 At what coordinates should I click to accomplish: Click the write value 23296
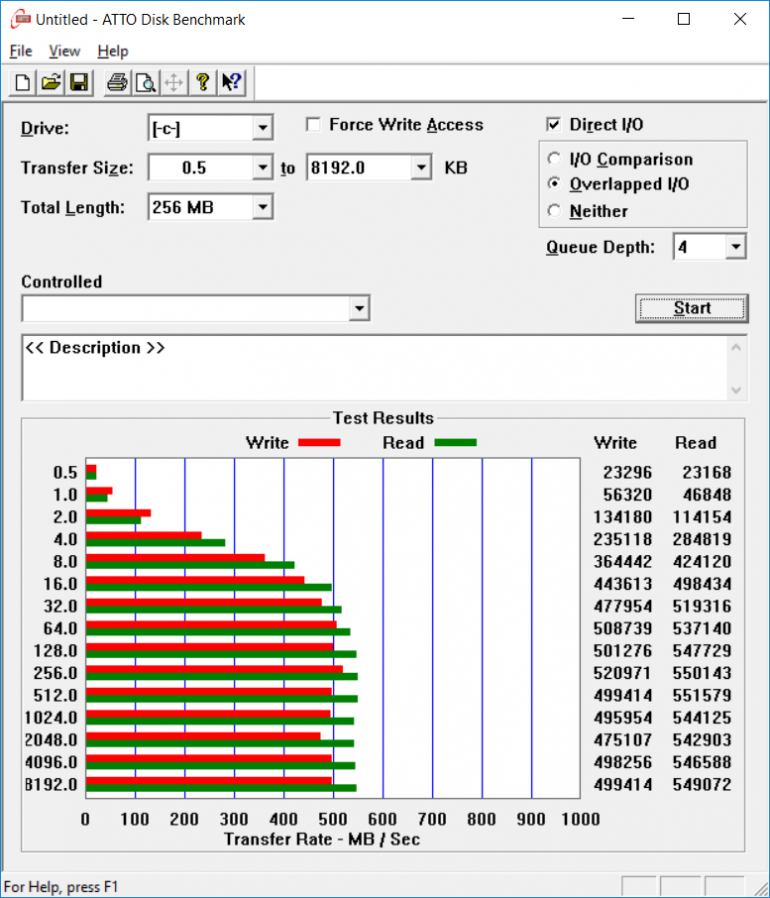(627, 472)
